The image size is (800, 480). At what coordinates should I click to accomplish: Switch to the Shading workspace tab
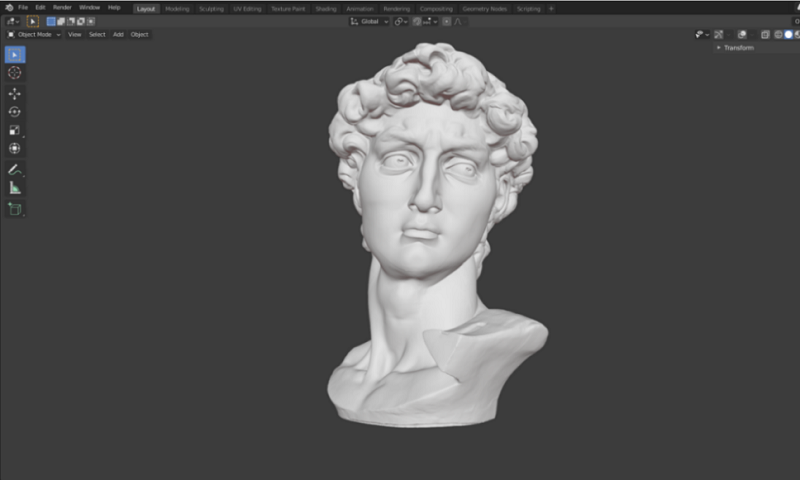[x=326, y=9]
